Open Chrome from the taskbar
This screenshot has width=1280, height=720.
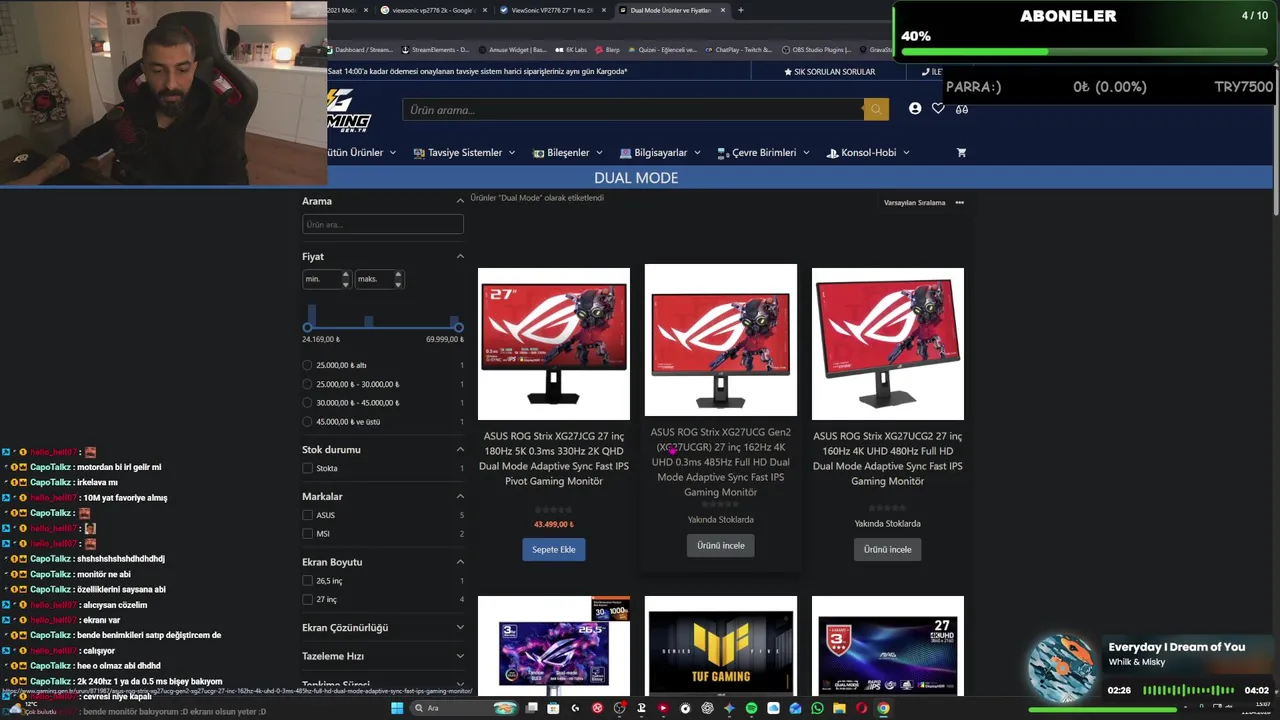pos(883,708)
